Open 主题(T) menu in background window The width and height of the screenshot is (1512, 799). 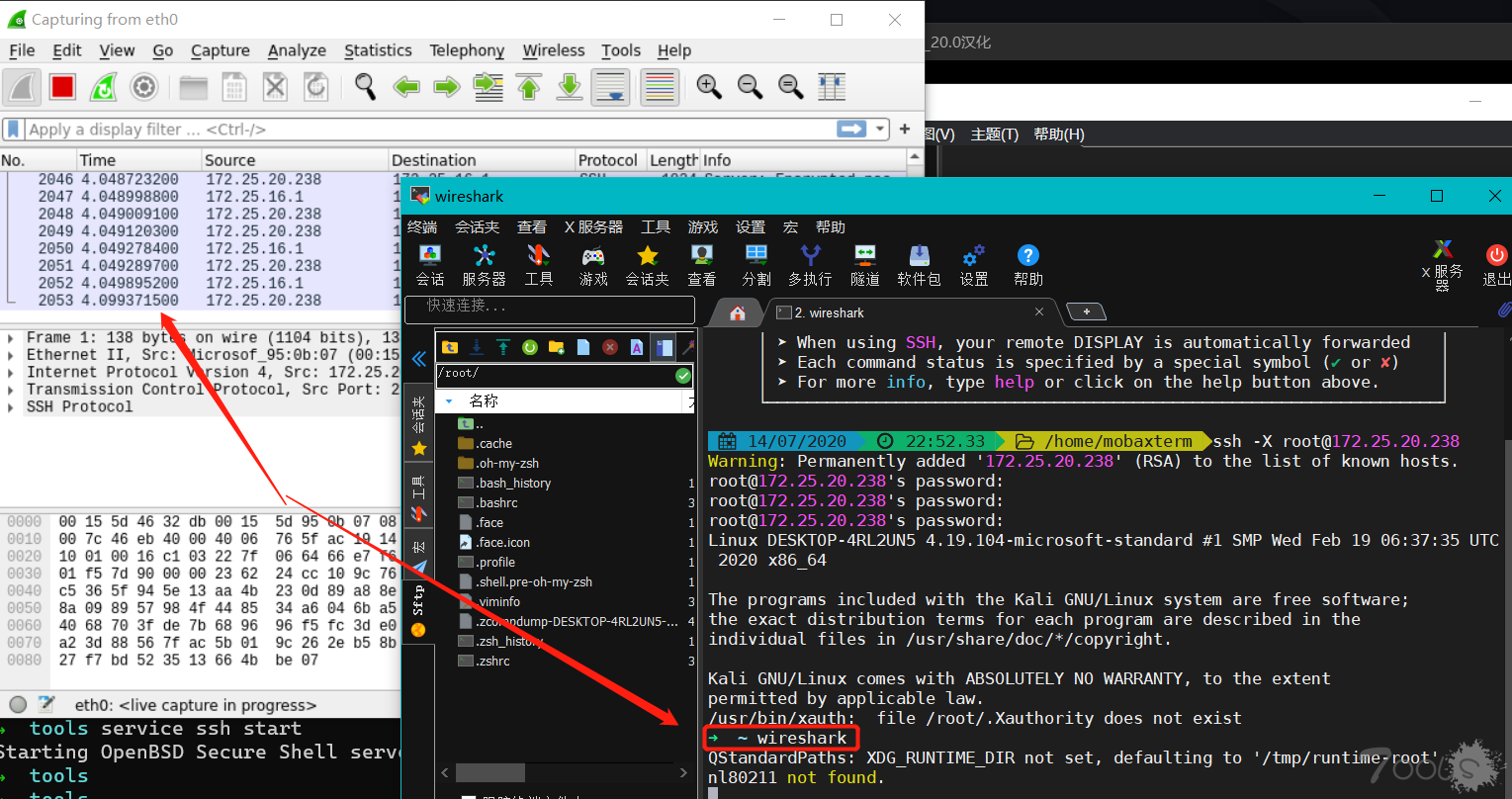click(994, 134)
